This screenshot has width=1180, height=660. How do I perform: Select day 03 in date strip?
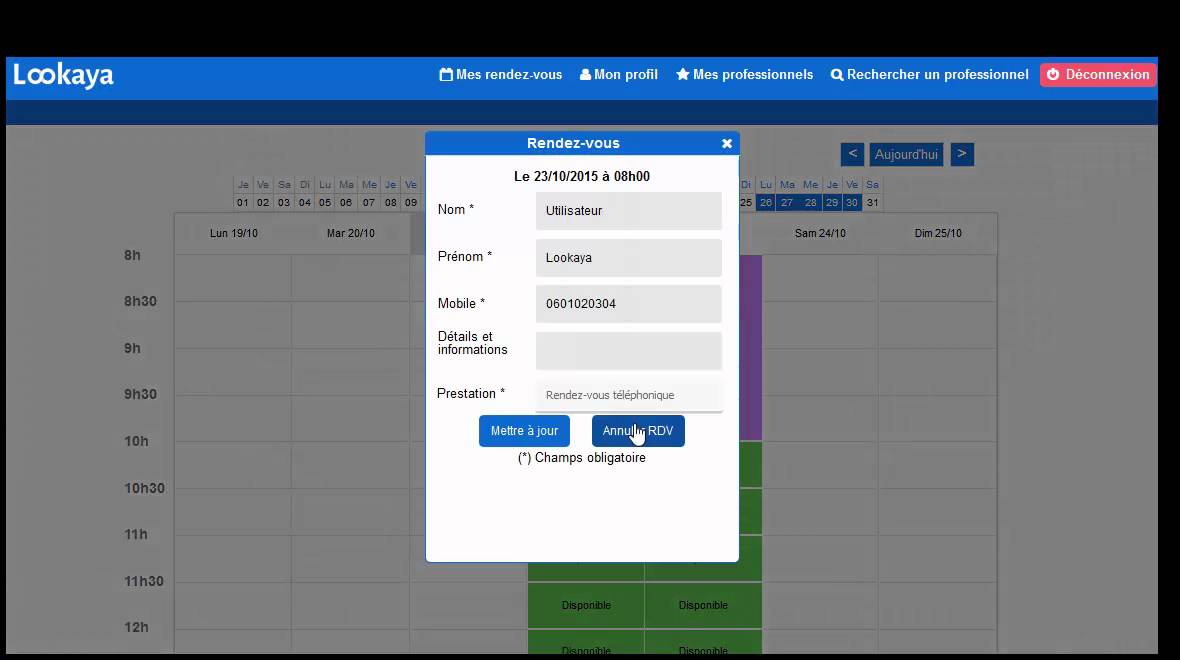point(284,202)
